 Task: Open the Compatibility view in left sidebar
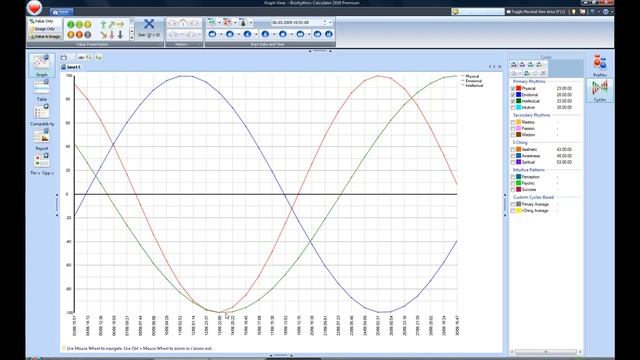(42, 115)
